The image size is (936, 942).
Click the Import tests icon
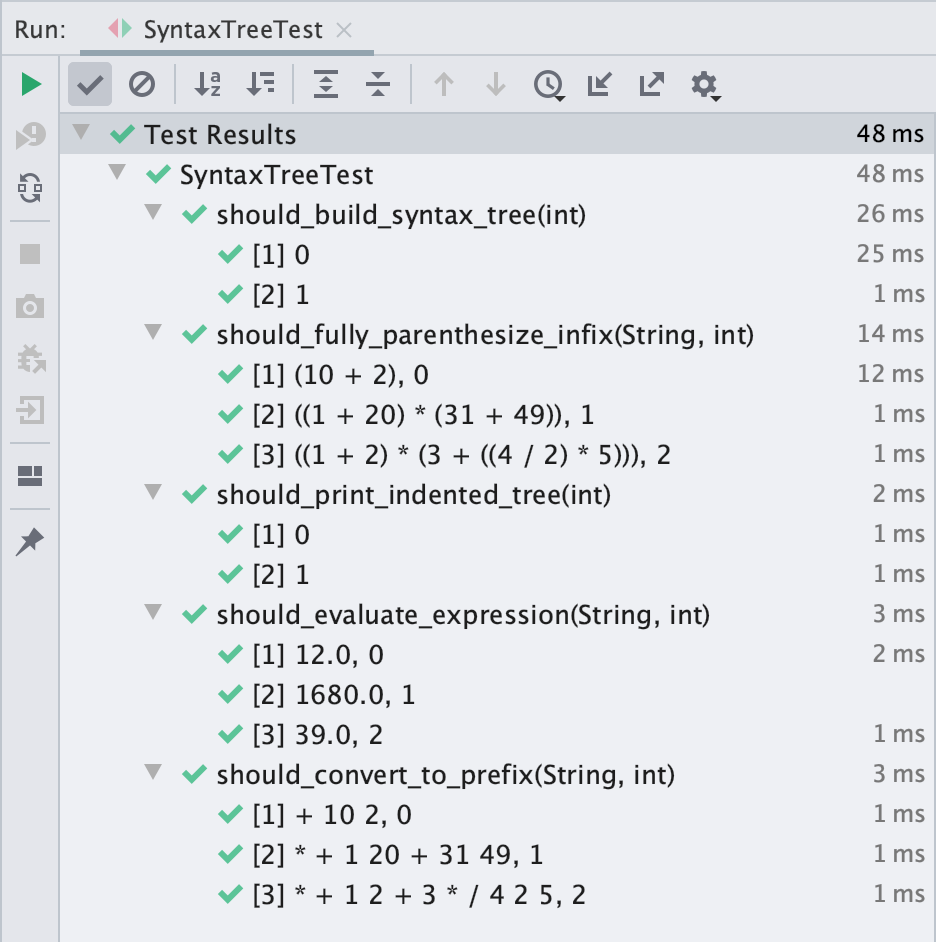(599, 85)
